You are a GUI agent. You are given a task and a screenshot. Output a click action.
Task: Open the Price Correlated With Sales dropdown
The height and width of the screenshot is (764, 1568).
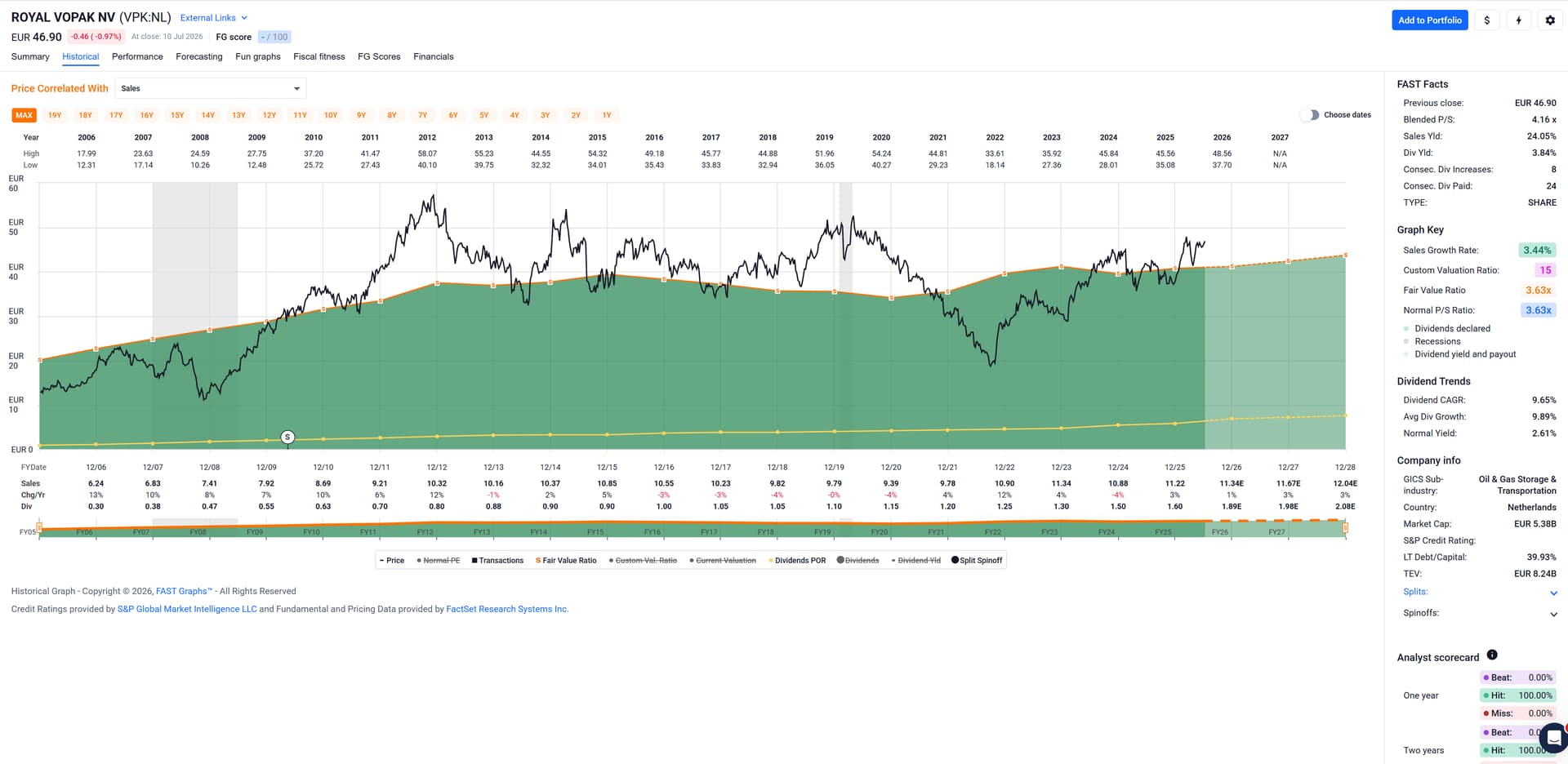pos(211,88)
